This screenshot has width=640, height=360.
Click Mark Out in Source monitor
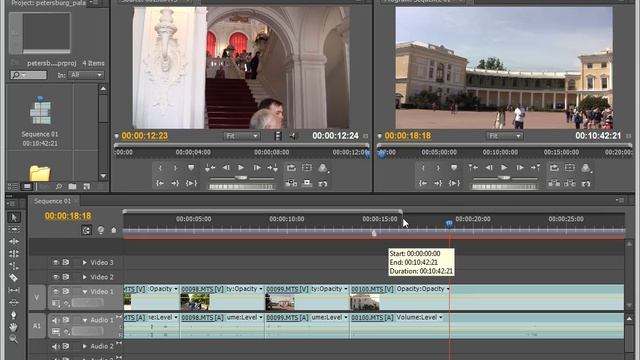[175, 168]
